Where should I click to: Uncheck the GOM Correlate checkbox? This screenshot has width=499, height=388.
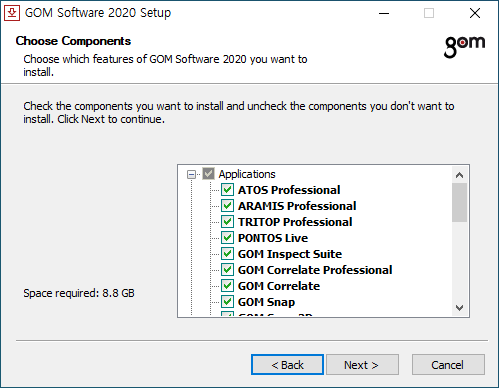point(228,286)
